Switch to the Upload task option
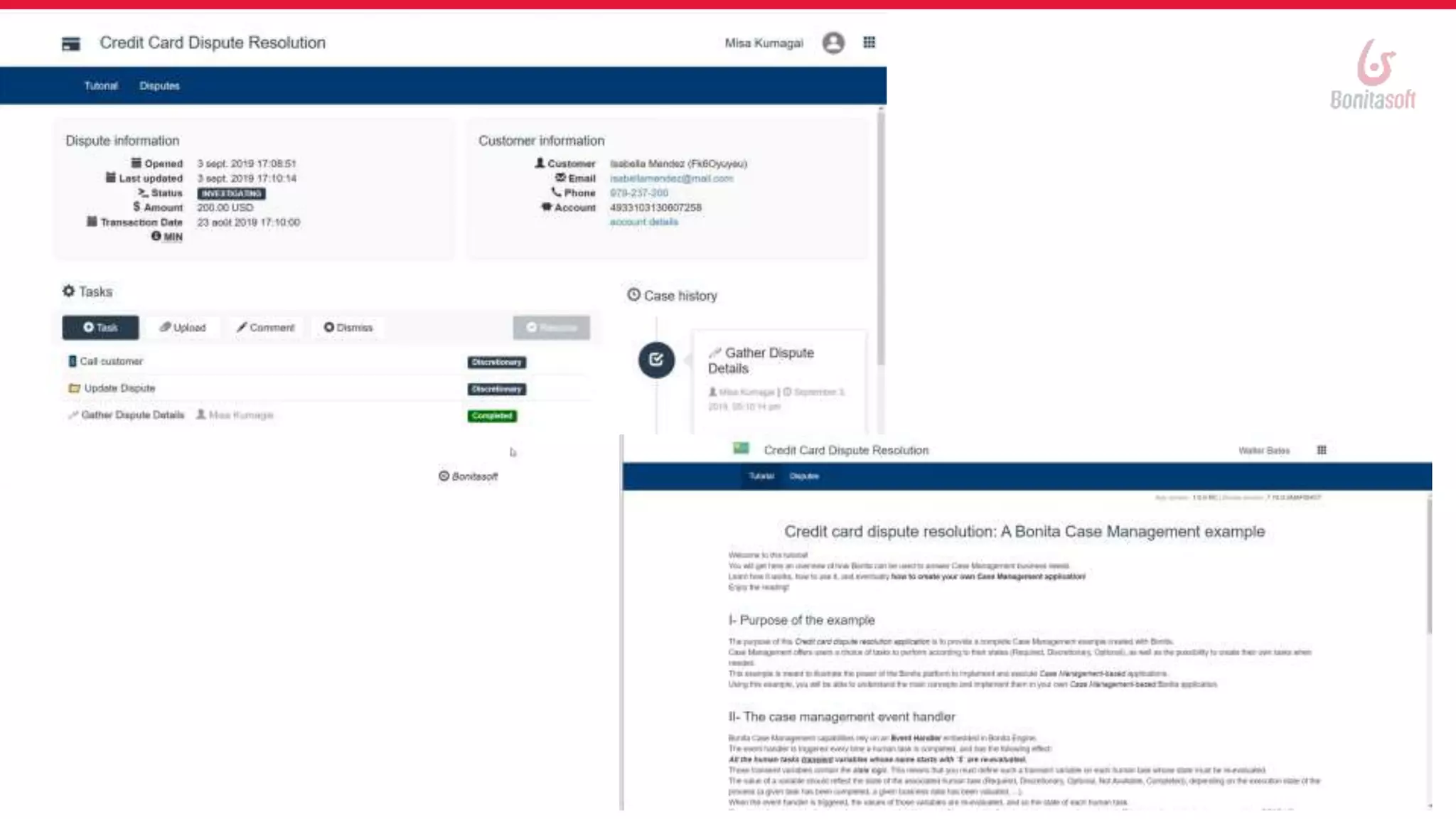This screenshot has width=1456, height=819. tap(183, 328)
